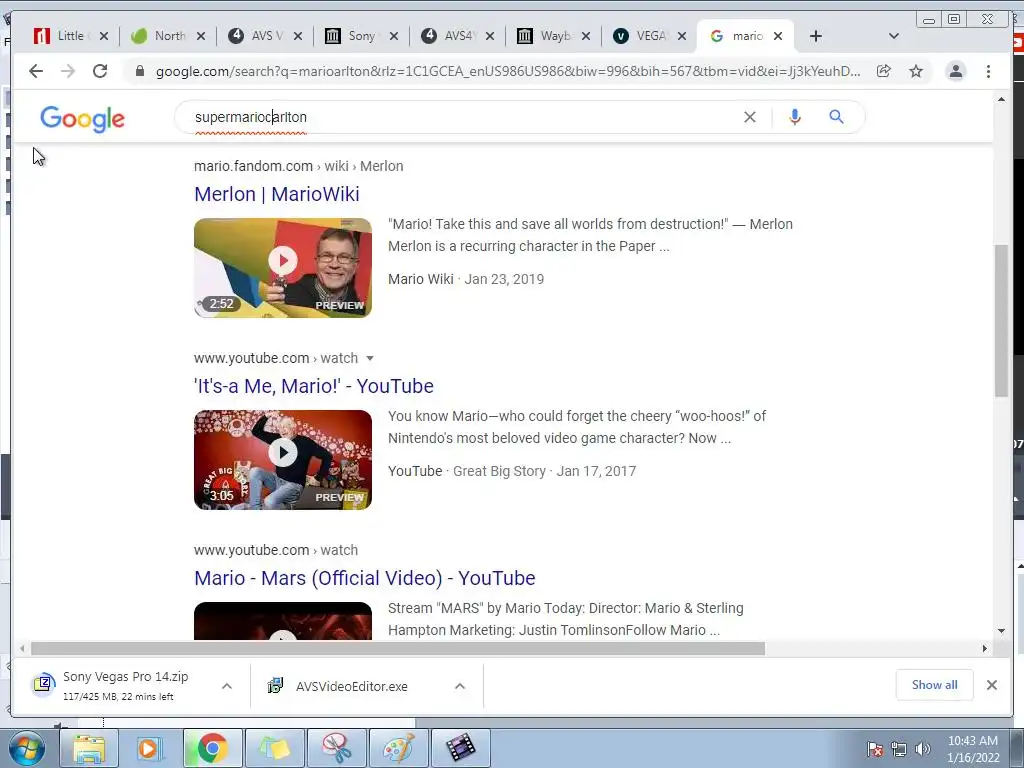The height and width of the screenshot is (768, 1024).
Task: Submit search with the magnifier icon
Action: [x=837, y=117]
